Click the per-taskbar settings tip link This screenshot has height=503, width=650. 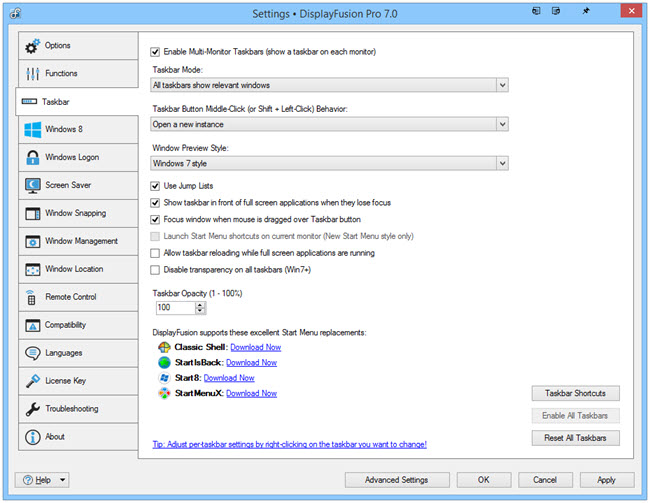[x=289, y=445]
